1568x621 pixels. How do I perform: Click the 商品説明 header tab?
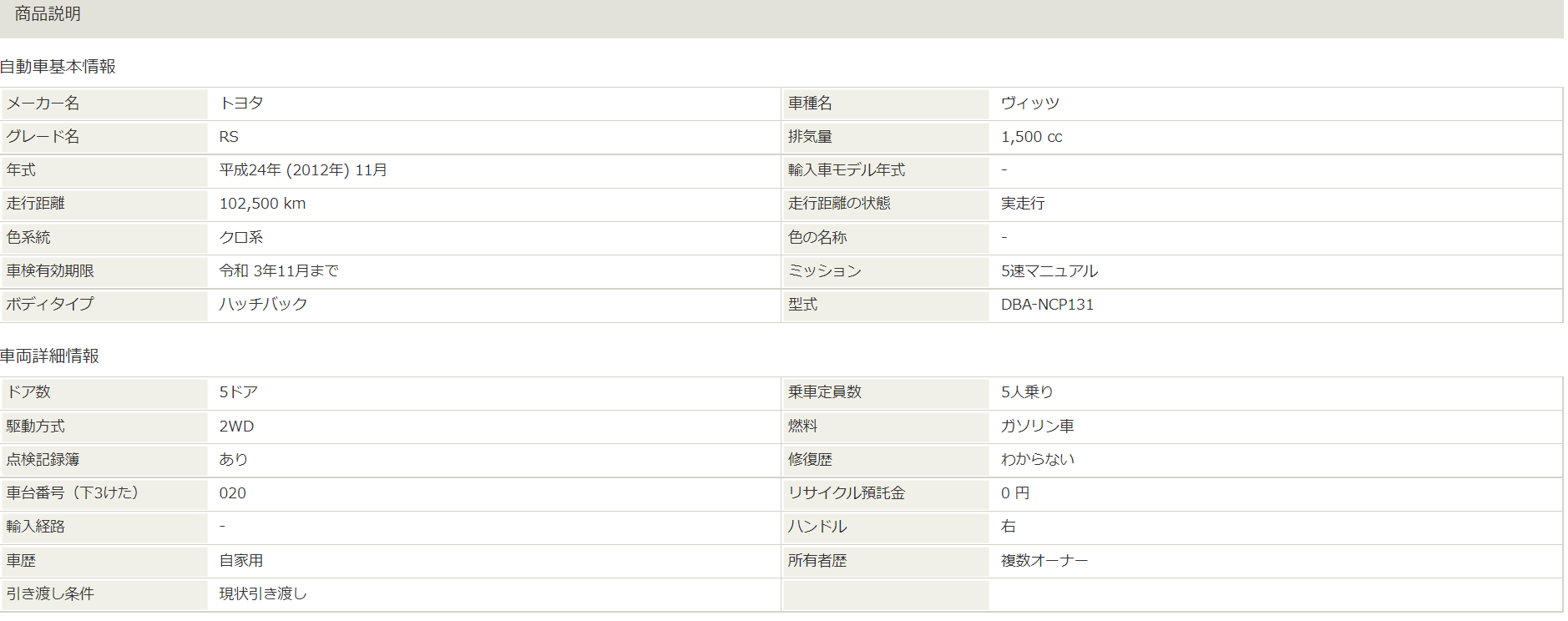pos(48,14)
